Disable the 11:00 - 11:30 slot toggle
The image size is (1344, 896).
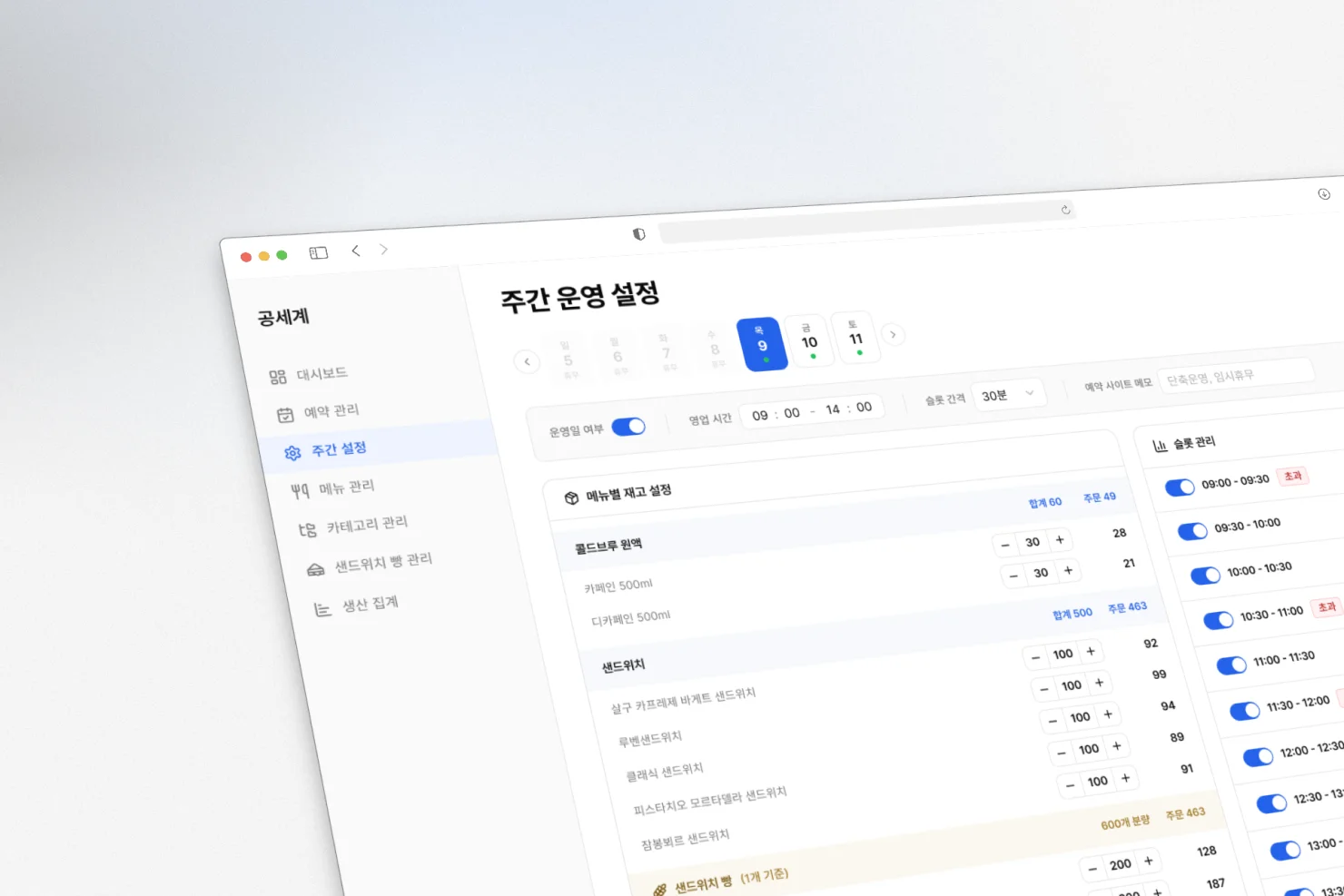point(1231,665)
